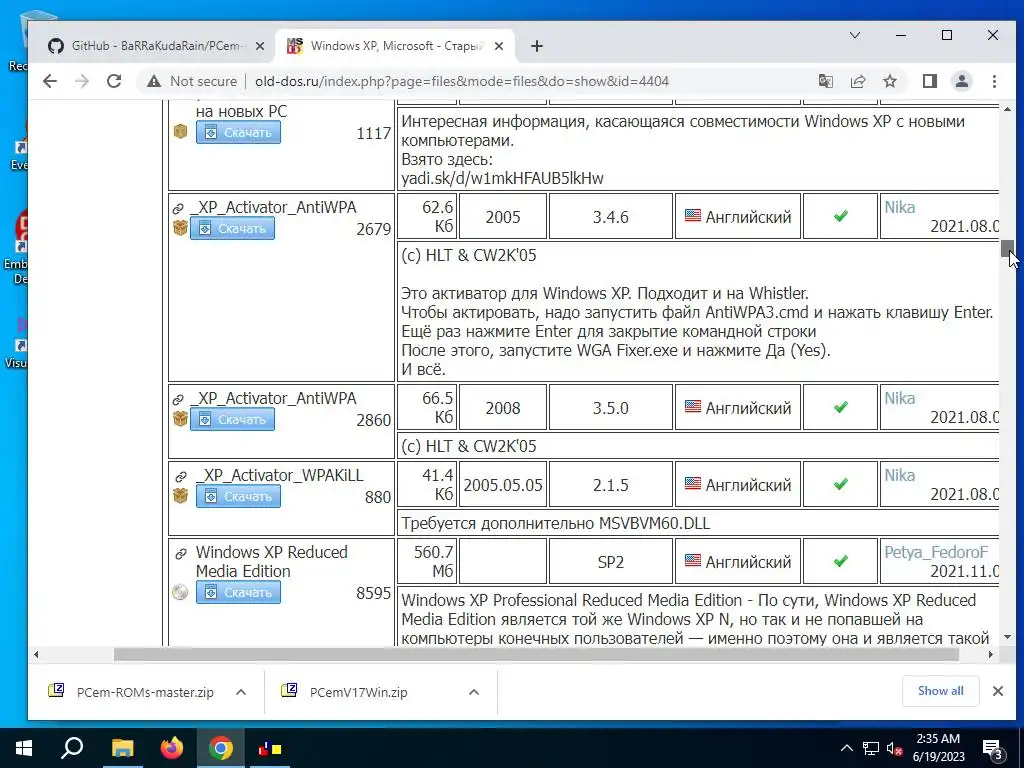Click the link icon beside _XP_Activator_WPAKiLL
This screenshot has width=1024, height=768.
[x=181, y=477]
